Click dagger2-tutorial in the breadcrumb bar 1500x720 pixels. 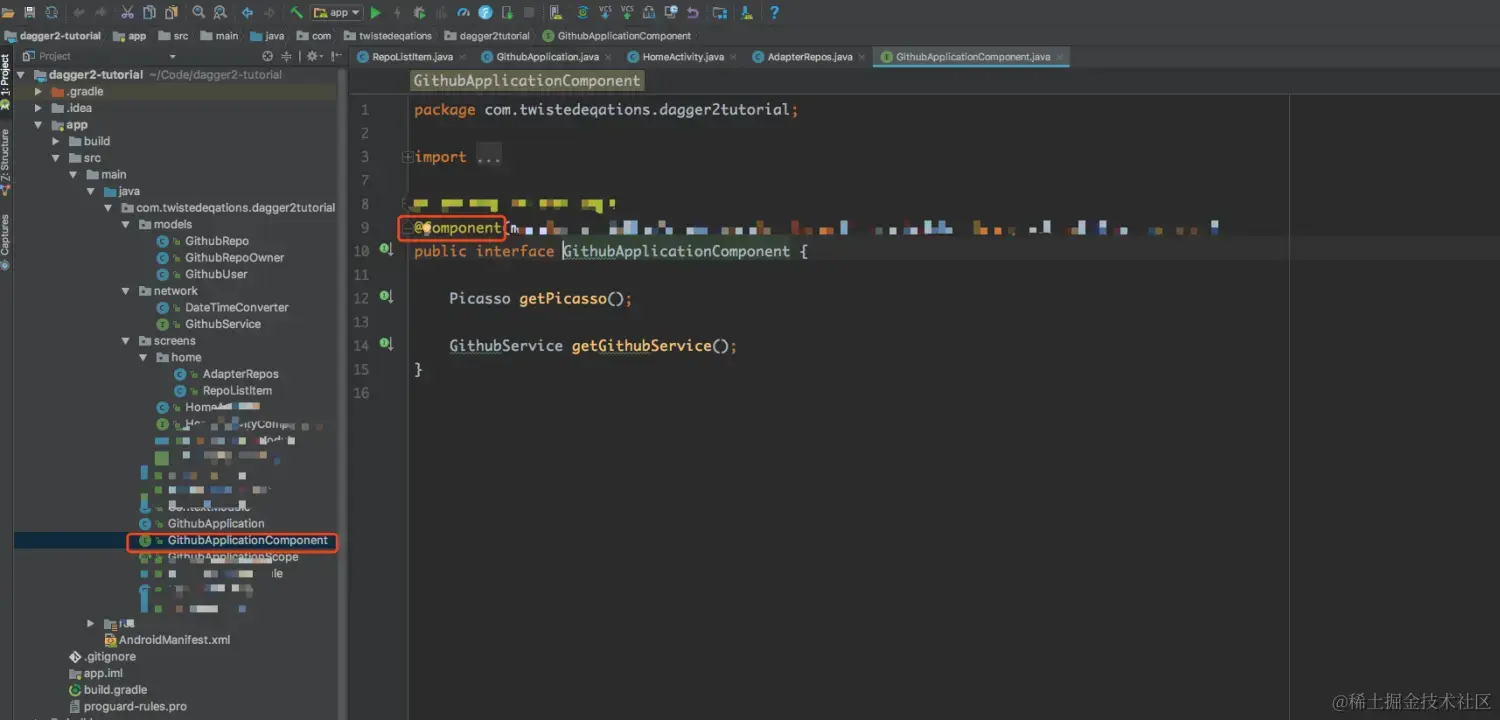[53, 36]
